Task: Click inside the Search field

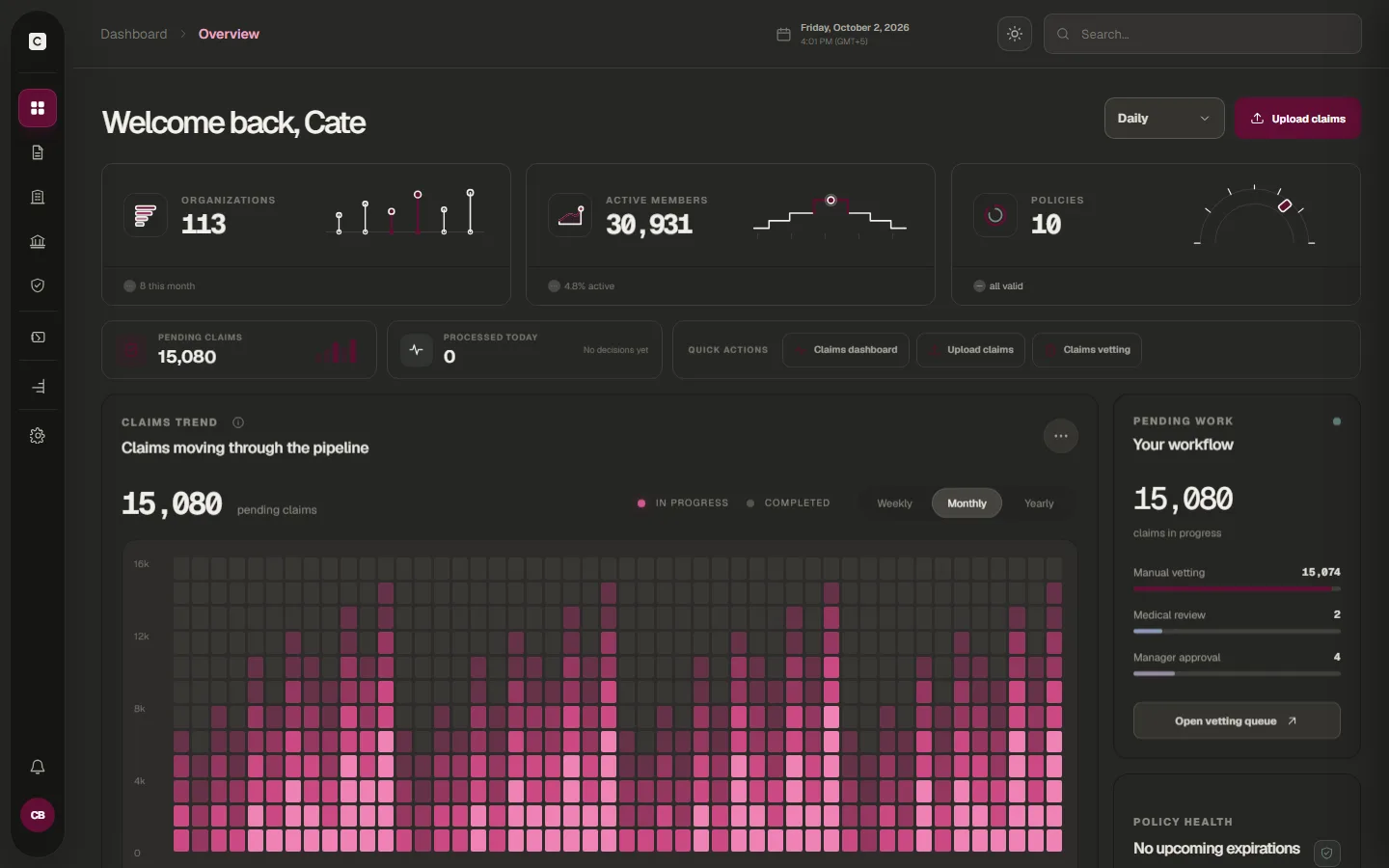Action: 1203,34
